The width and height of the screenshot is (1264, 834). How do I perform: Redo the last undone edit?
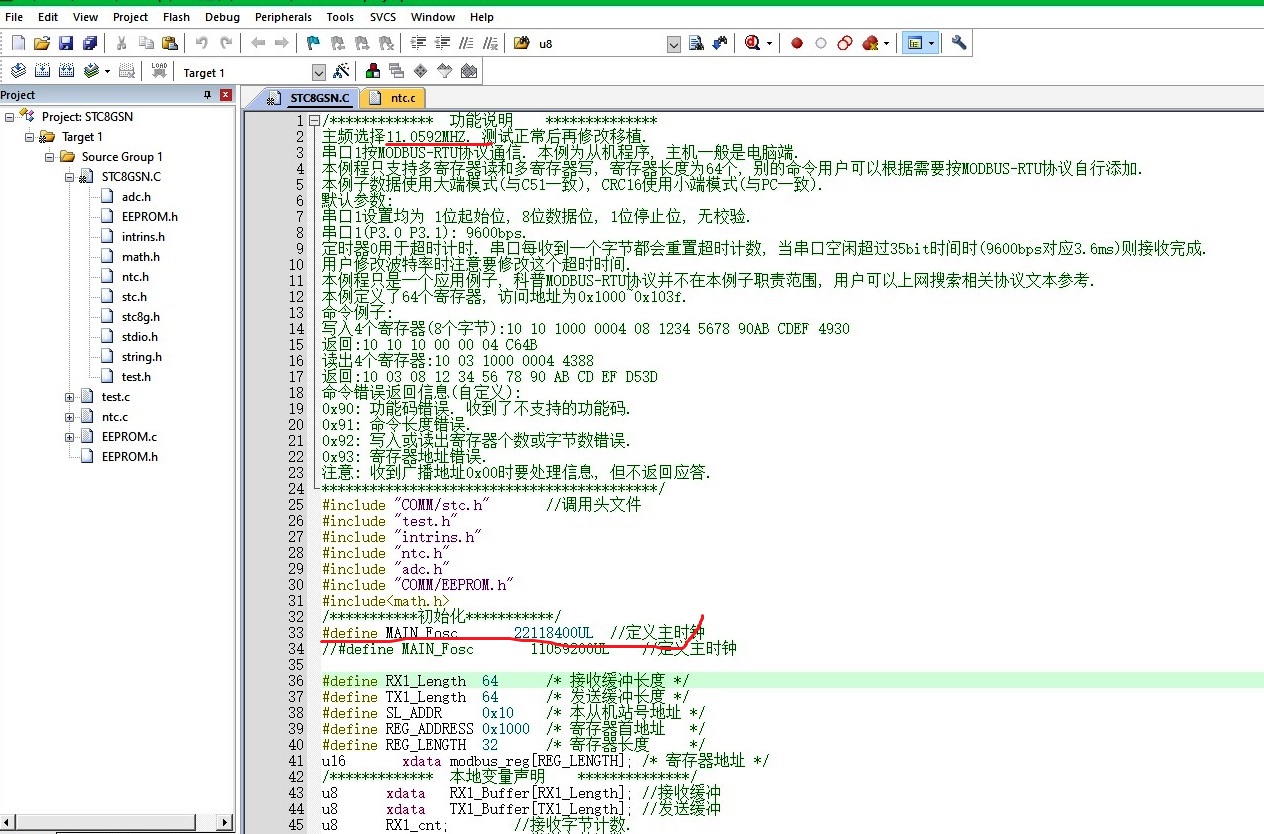(226, 43)
